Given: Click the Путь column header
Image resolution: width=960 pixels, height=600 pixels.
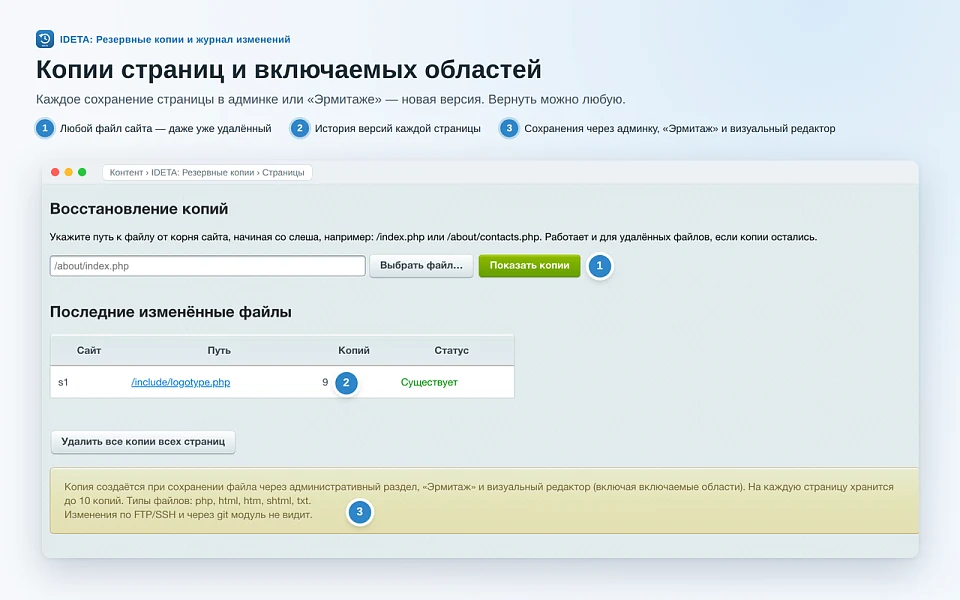Looking at the screenshot, I should click(x=219, y=350).
